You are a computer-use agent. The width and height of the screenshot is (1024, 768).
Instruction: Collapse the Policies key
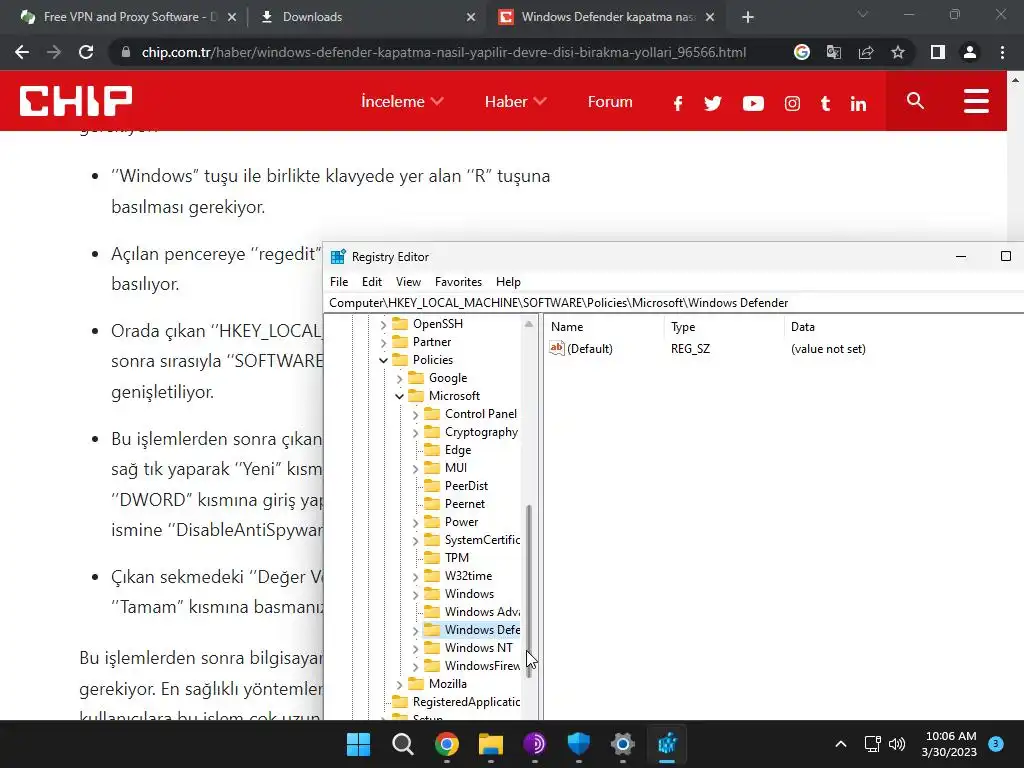pyautogui.click(x=383, y=360)
